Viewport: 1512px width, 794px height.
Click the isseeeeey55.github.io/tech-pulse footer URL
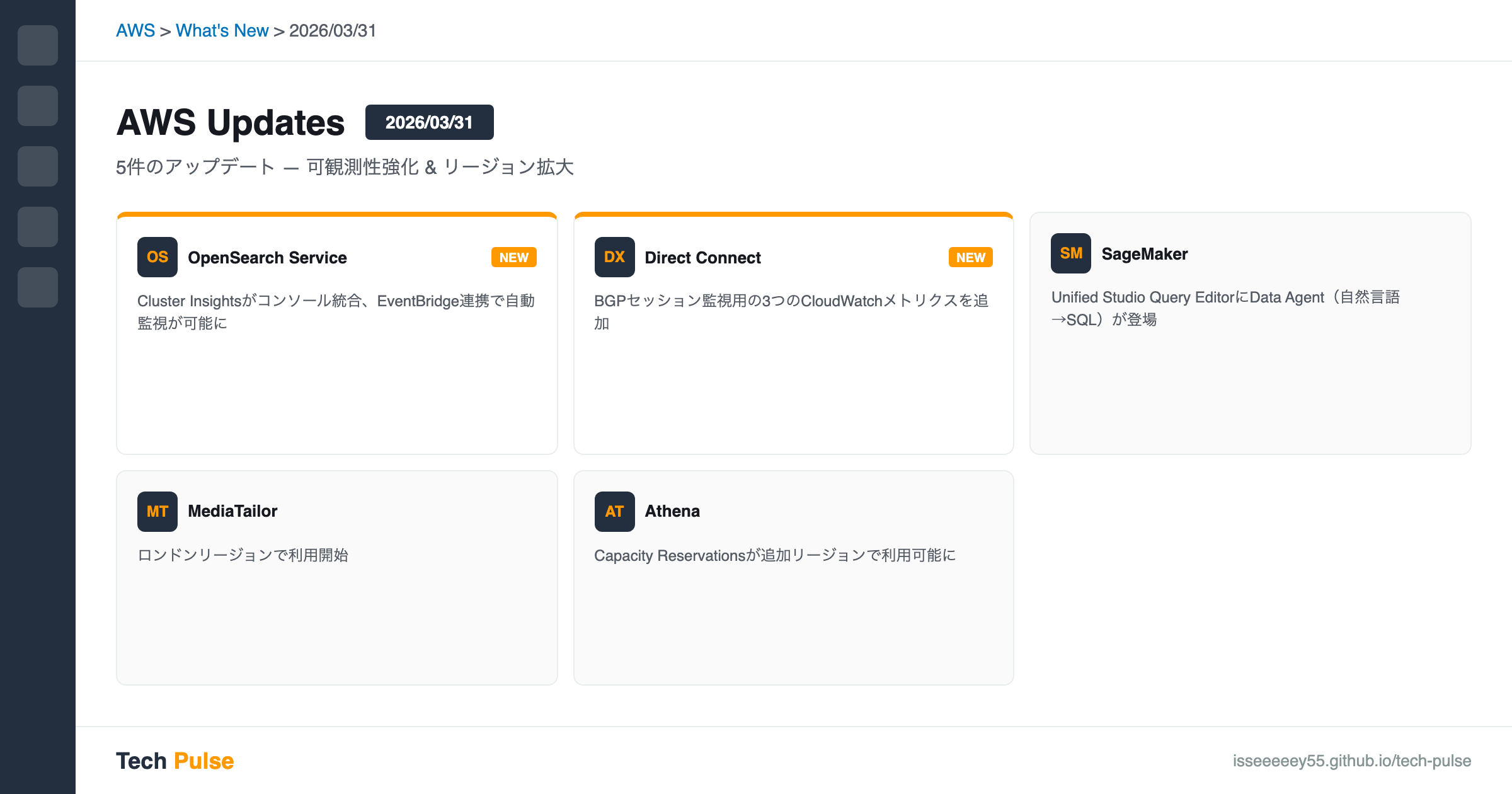pos(1351,761)
